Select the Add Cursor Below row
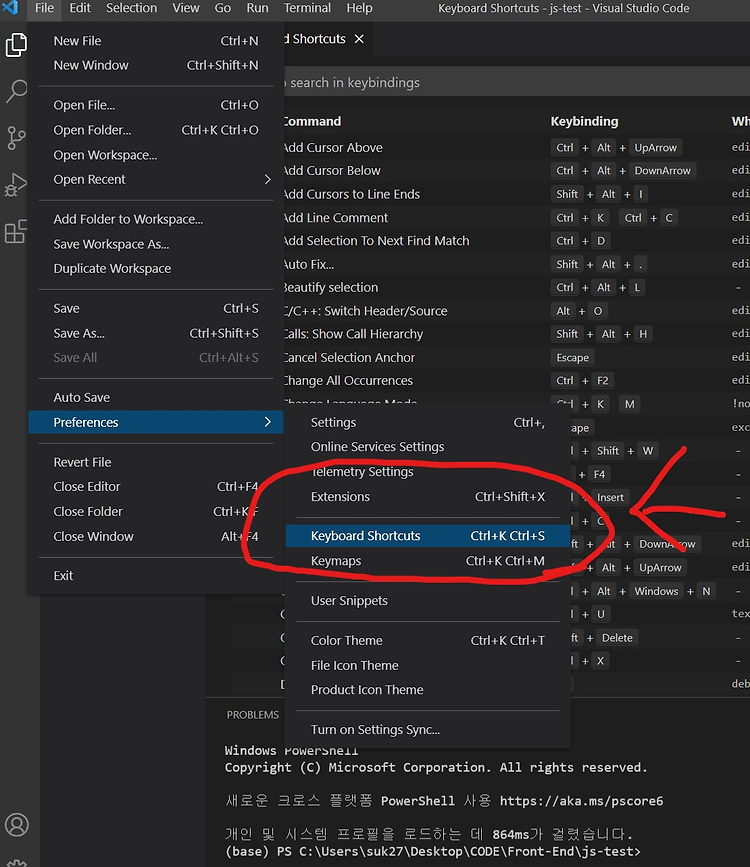This screenshot has width=750, height=867. click(517, 171)
